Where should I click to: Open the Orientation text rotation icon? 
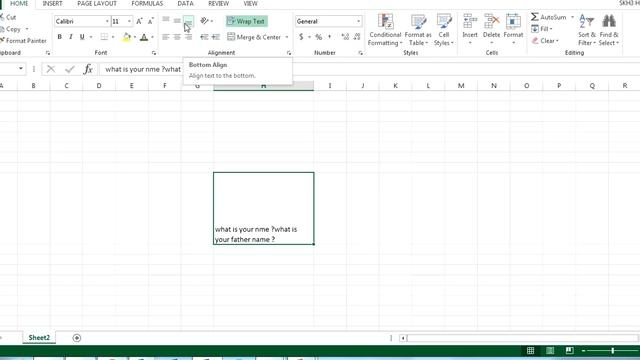click(x=205, y=21)
